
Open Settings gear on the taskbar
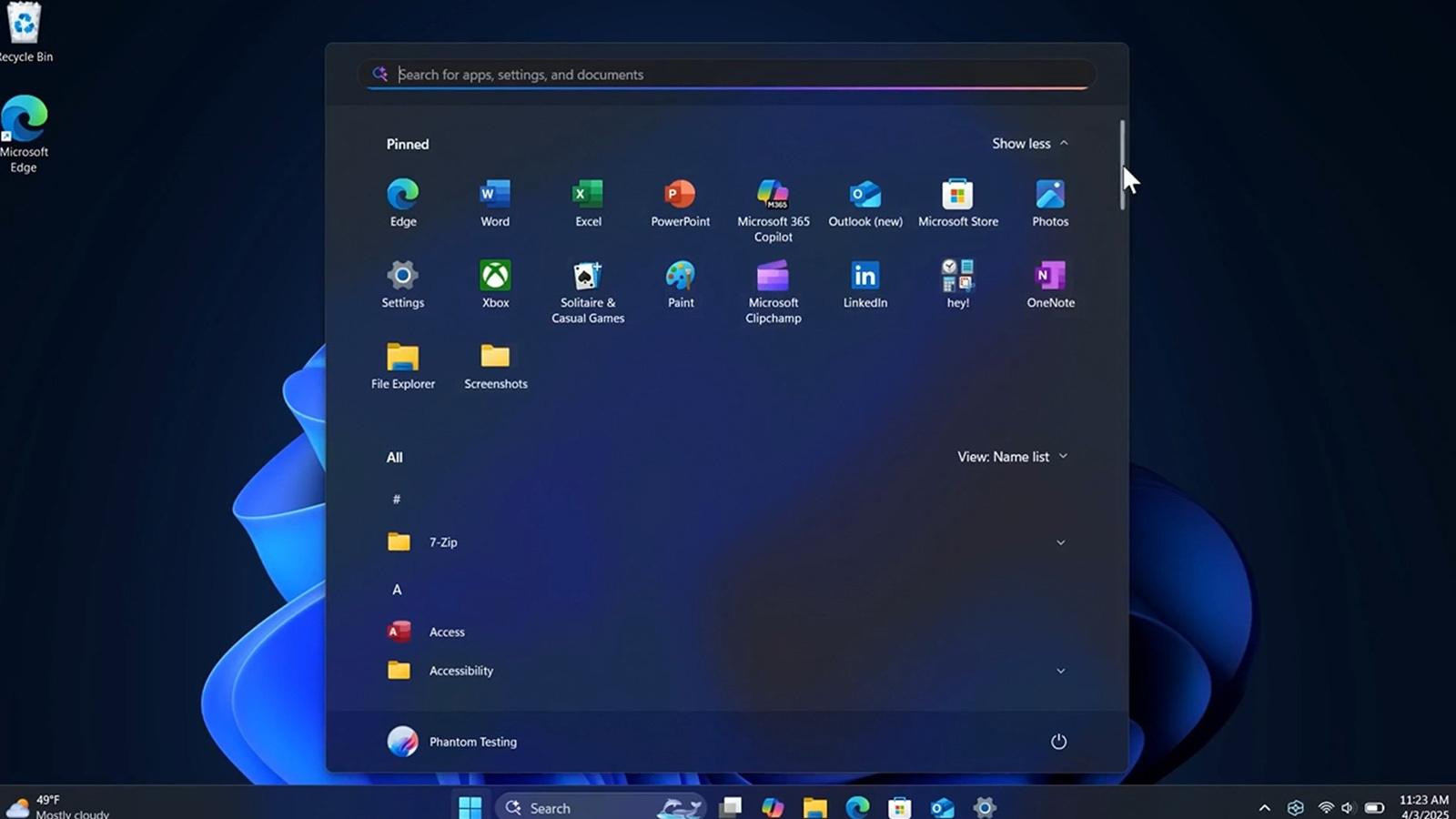[985, 807]
